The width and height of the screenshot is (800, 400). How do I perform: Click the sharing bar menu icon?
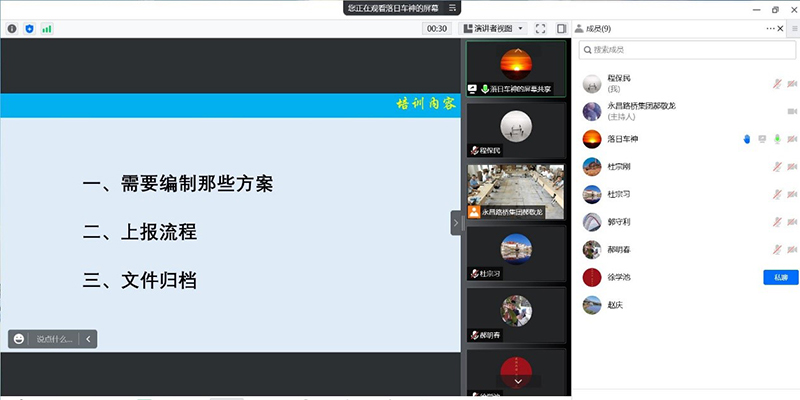(x=455, y=8)
